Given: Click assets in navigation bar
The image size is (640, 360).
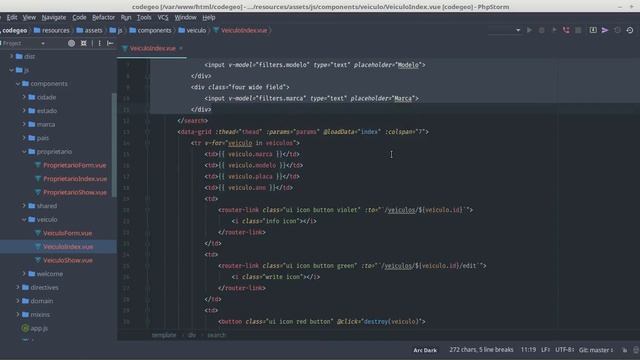Looking at the screenshot, I should [x=89, y=30].
